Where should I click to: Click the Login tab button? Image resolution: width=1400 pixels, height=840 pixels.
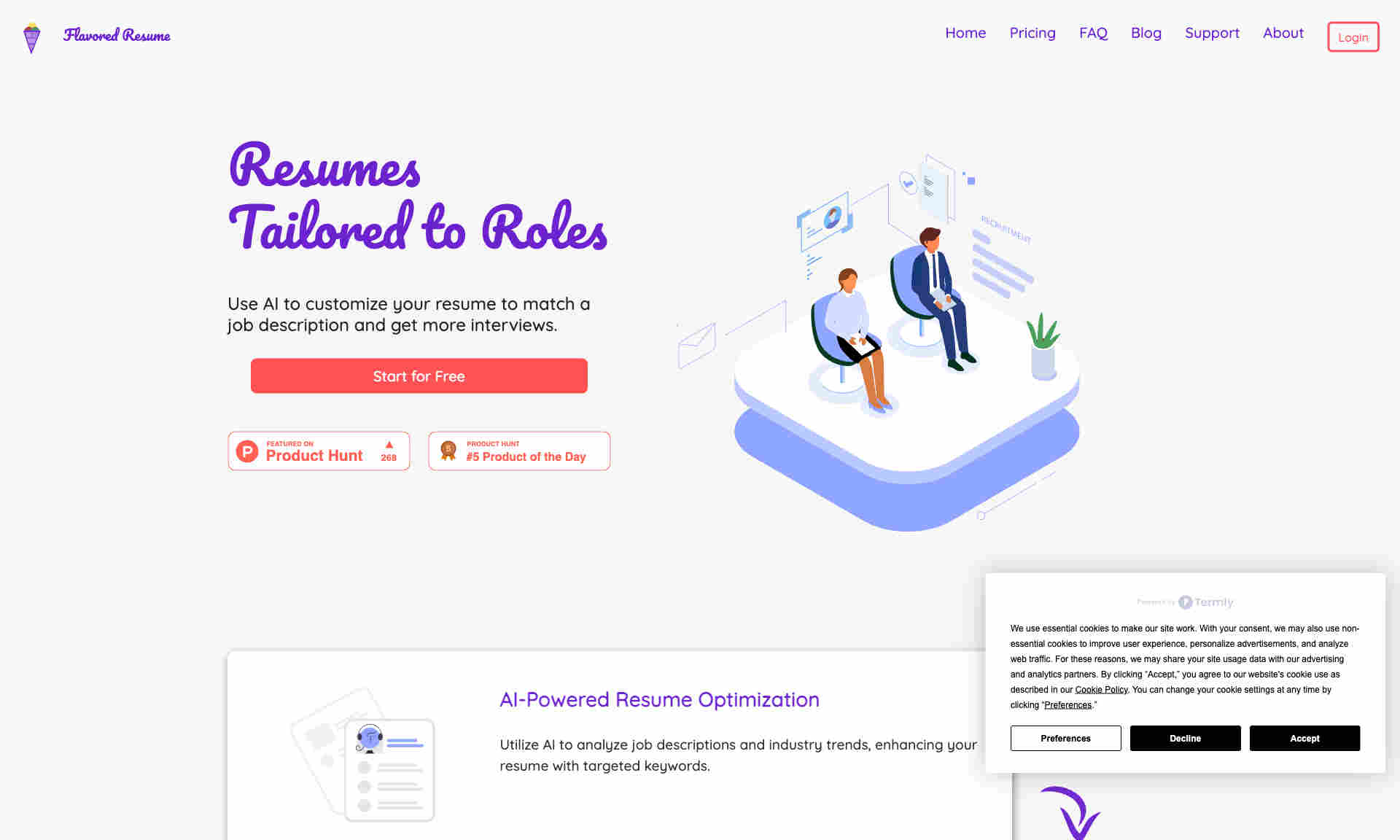1353,36
